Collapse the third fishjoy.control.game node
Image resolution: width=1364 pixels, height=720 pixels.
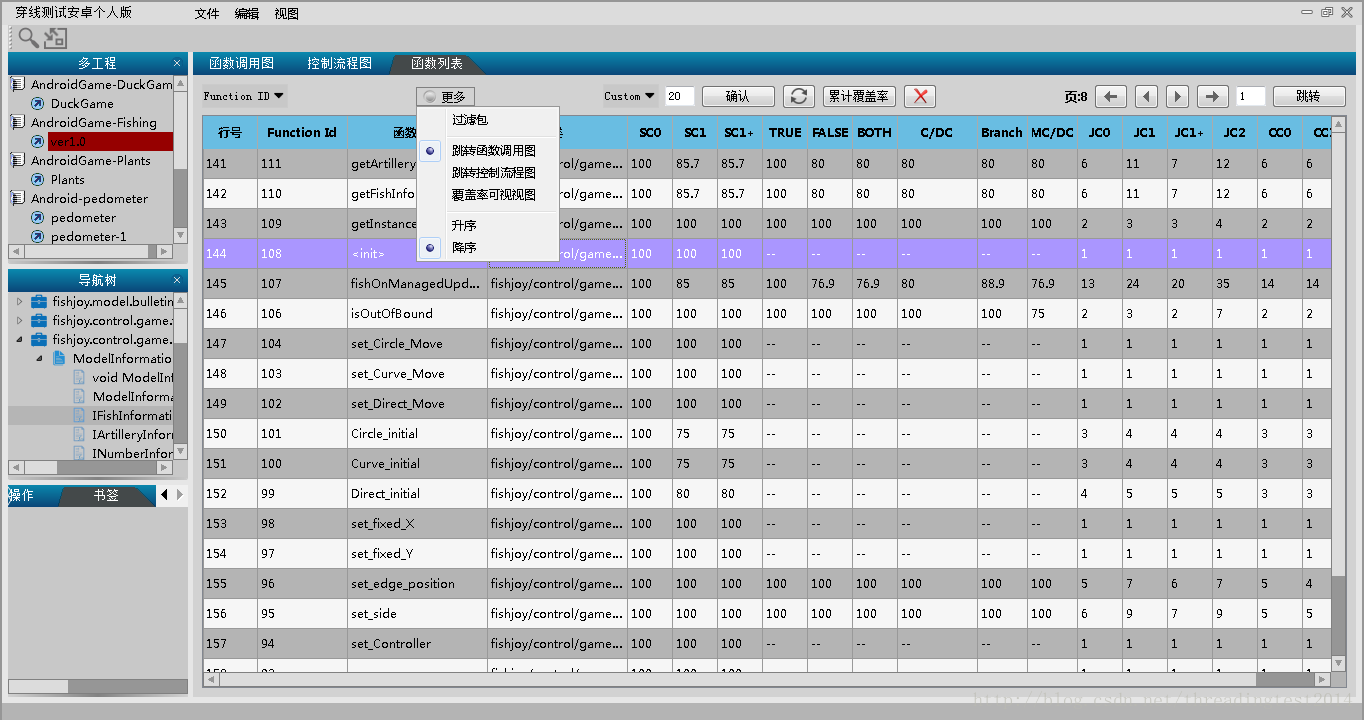click(19, 340)
